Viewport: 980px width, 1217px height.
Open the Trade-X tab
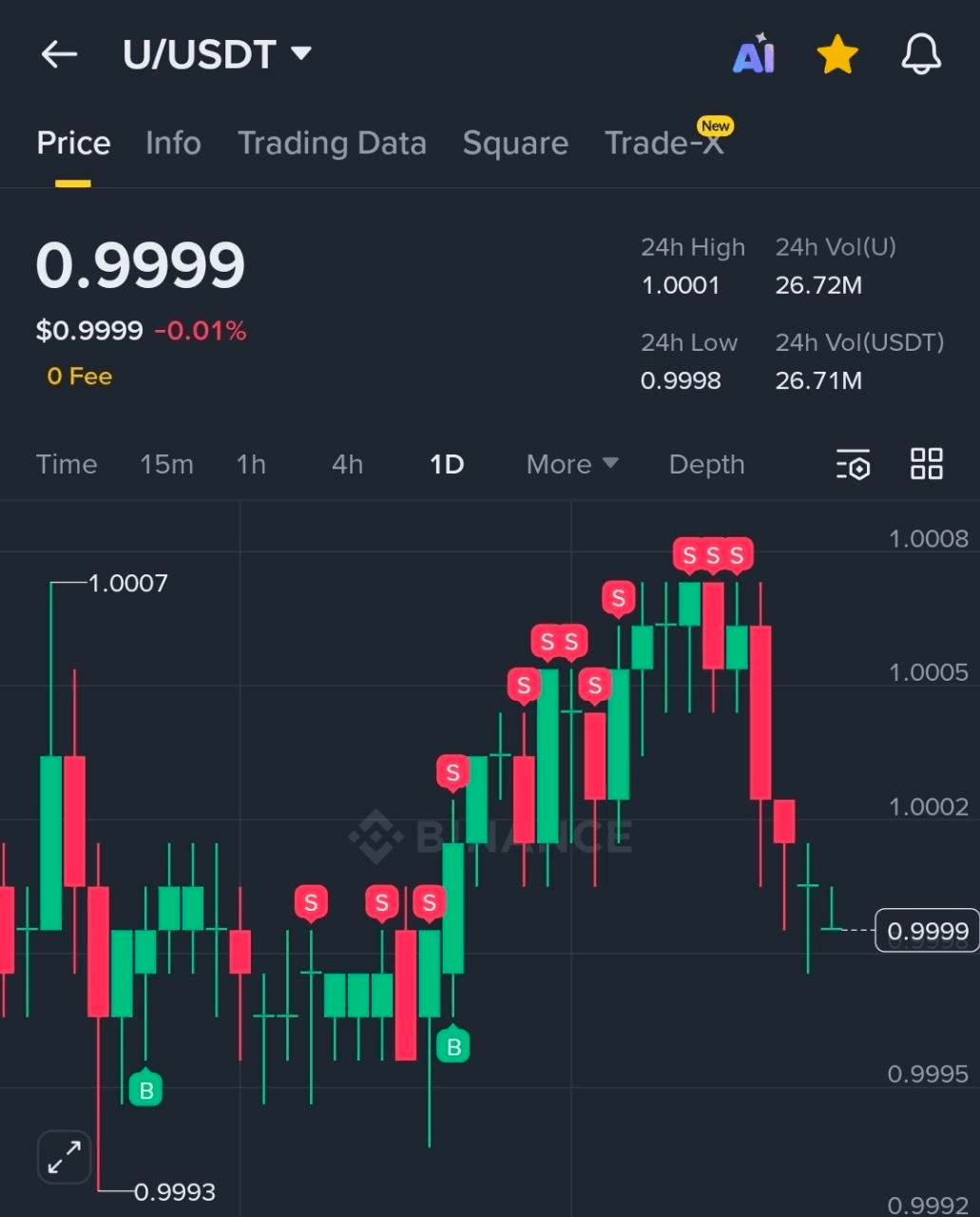(664, 144)
